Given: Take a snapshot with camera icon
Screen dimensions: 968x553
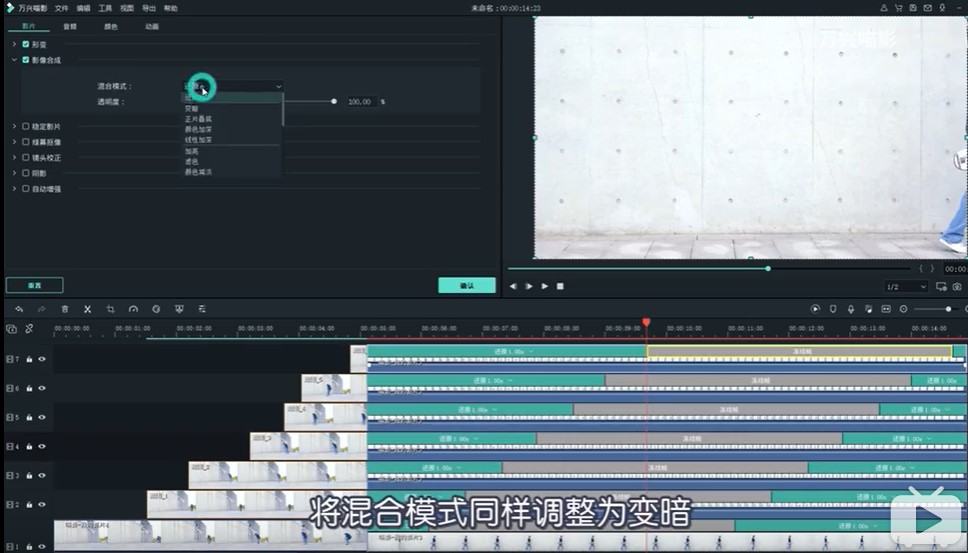Looking at the screenshot, I should 957,286.
